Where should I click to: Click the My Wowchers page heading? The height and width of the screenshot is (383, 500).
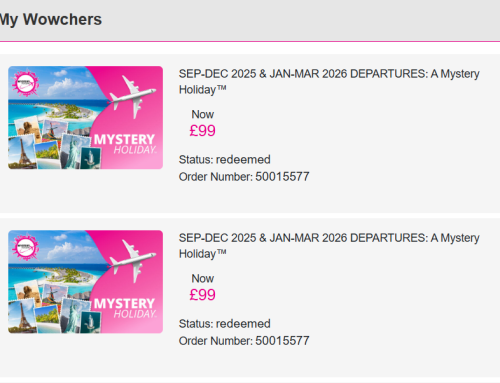pyautogui.click(x=51, y=19)
